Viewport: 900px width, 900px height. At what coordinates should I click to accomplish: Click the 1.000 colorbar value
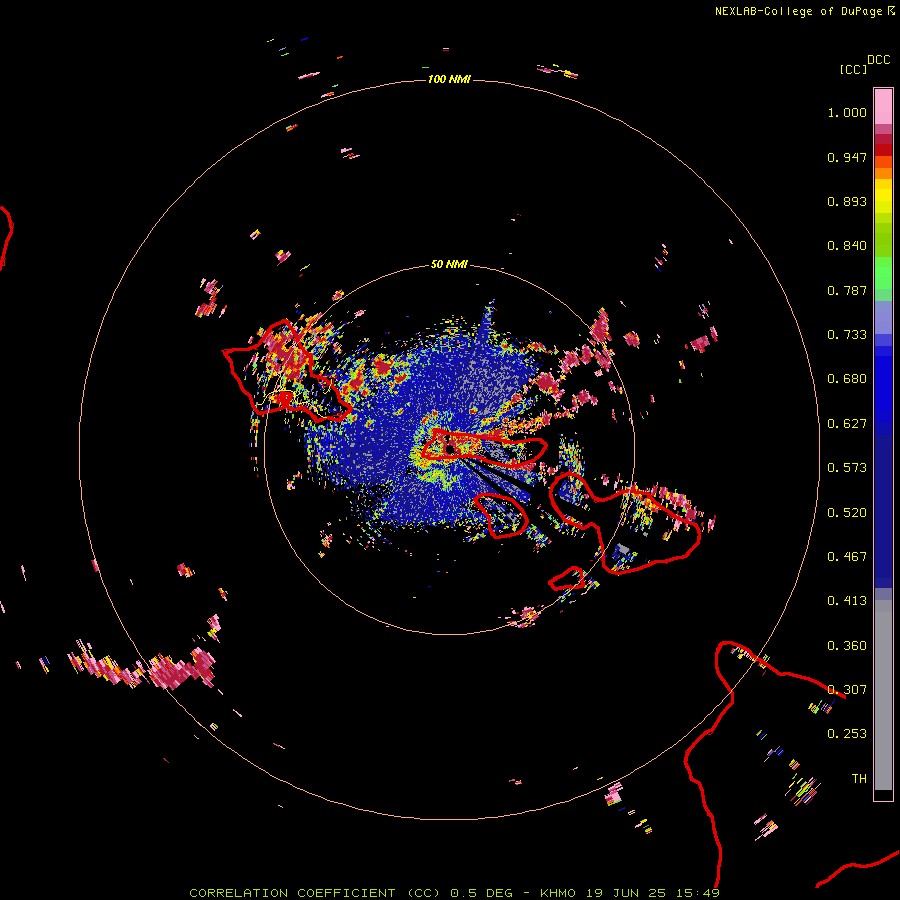click(x=847, y=112)
